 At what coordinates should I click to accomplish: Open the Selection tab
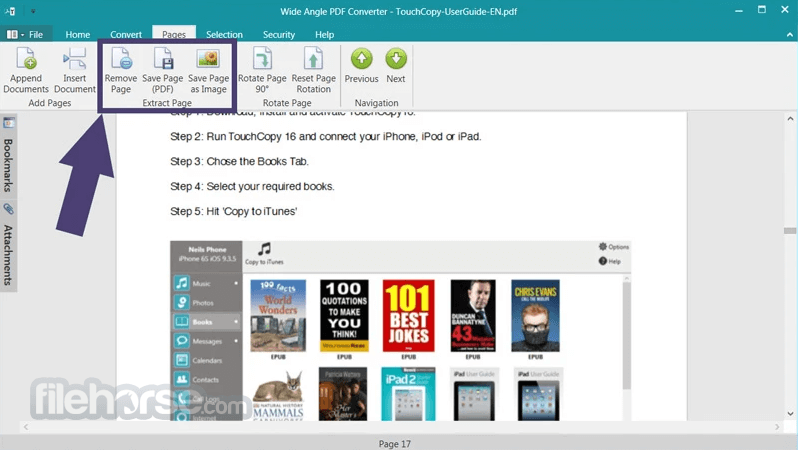224,35
